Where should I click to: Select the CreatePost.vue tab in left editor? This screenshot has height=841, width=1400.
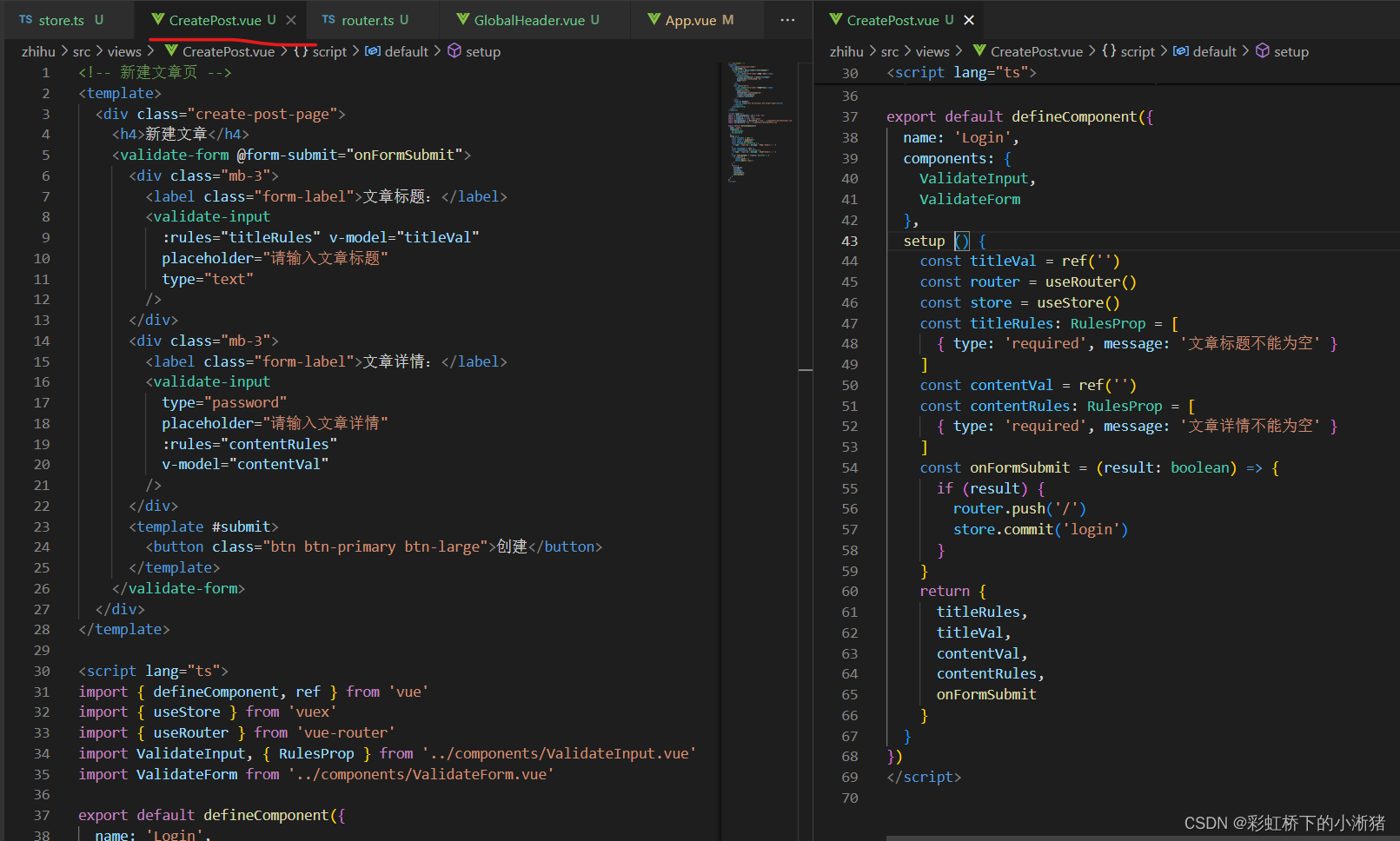(215, 20)
